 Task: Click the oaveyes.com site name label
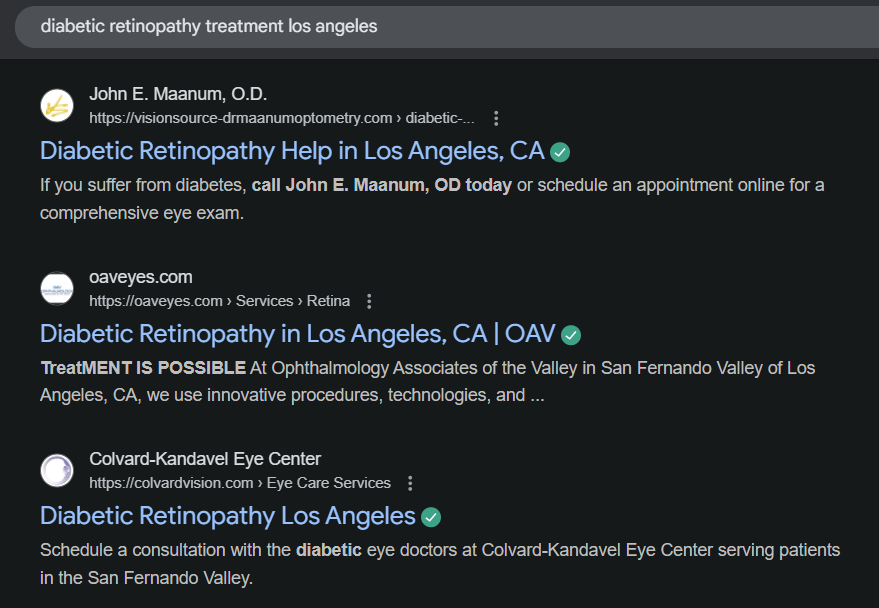[140, 277]
